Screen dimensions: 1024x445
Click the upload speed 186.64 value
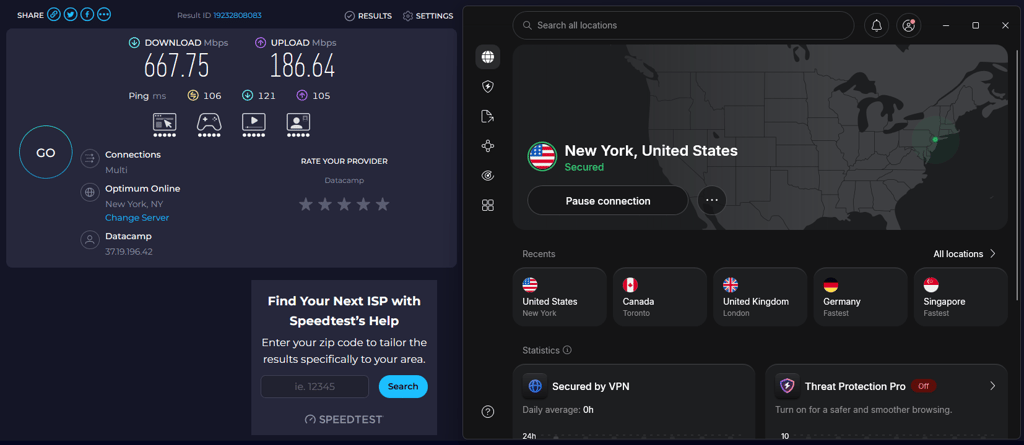(x=302, y=66)
